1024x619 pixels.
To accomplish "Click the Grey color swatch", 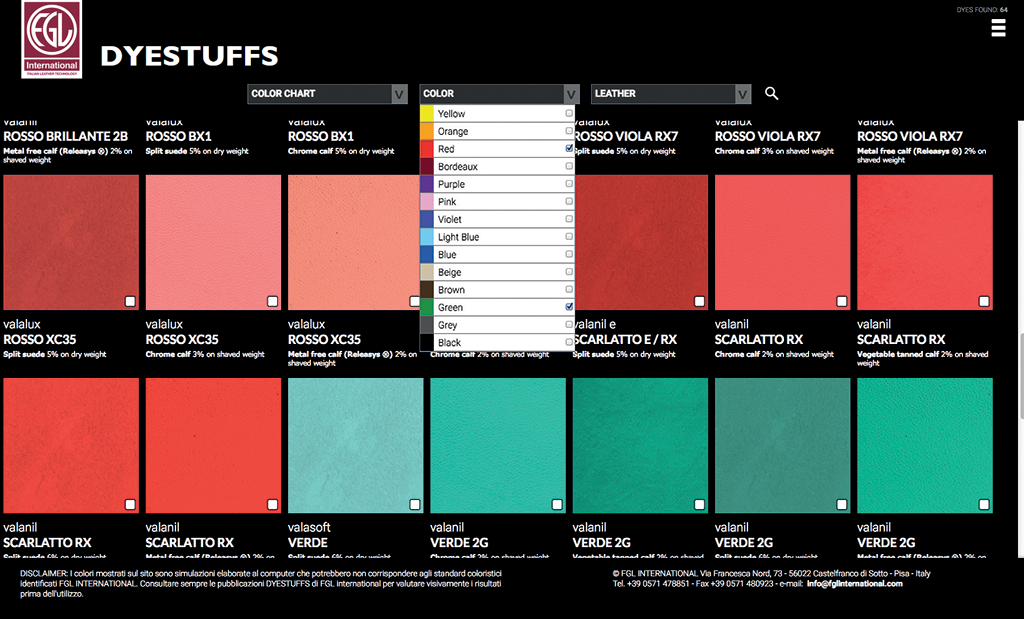I will (426, 325).
